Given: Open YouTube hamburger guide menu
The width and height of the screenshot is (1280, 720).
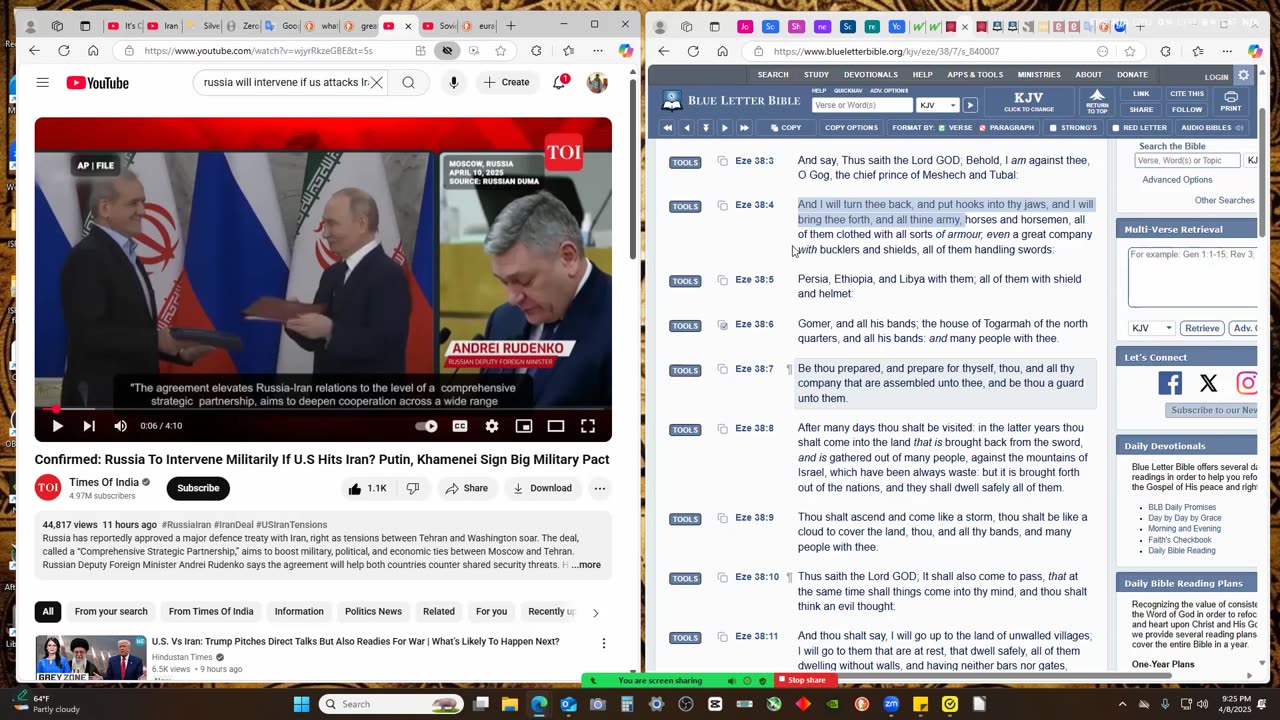Looking at the screenshot, I should (42, 83).
